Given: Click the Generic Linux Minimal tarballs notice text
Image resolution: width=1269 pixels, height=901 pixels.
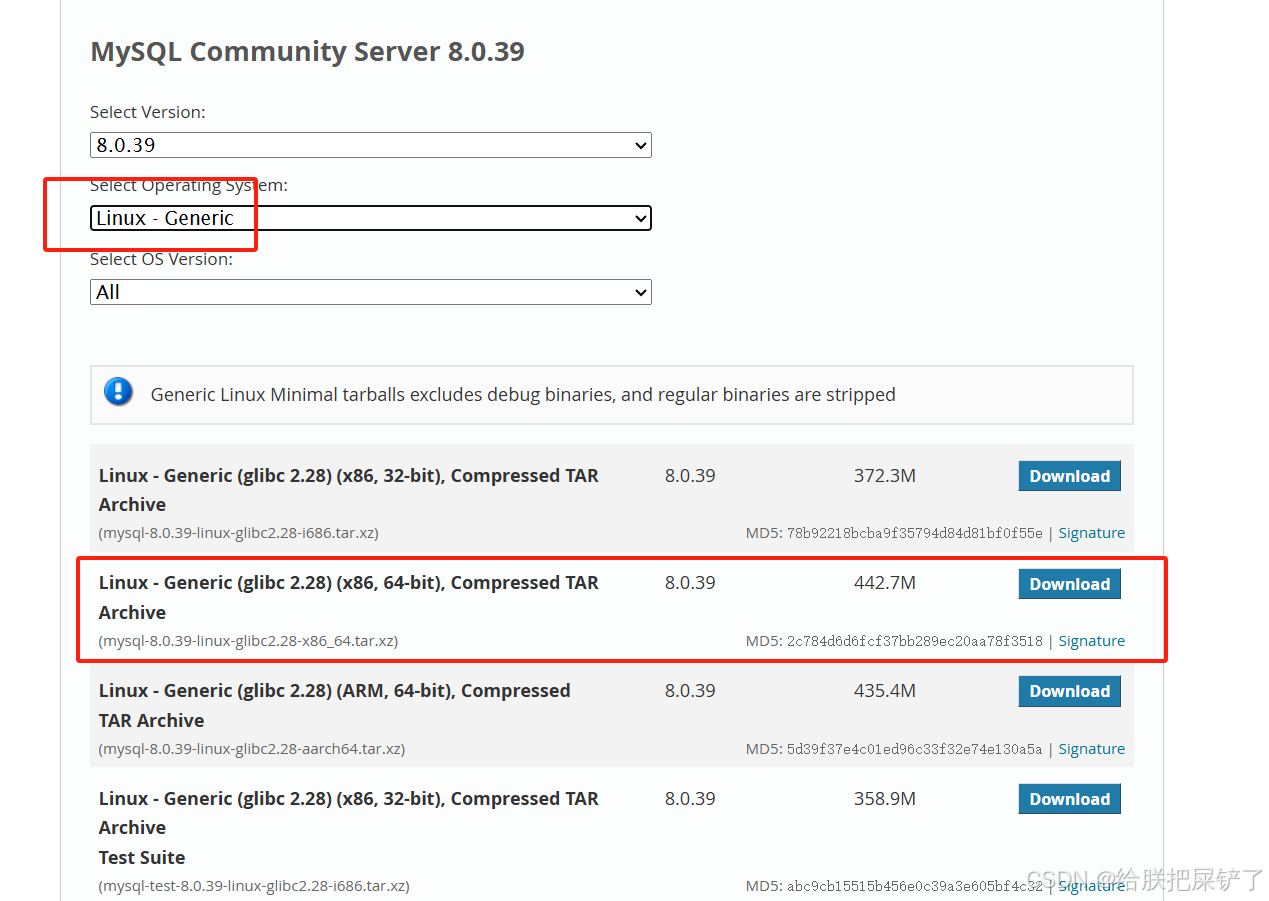Looking at the screenshot, I should pyautogui.click(x=523, y=395).
